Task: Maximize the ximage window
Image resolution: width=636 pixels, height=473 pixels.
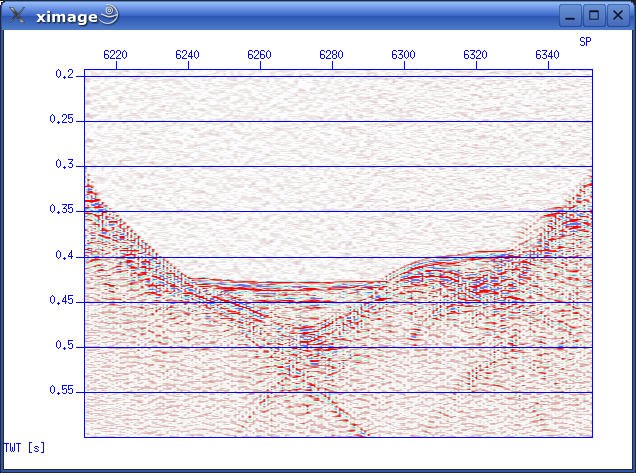Action: point(594,15)
